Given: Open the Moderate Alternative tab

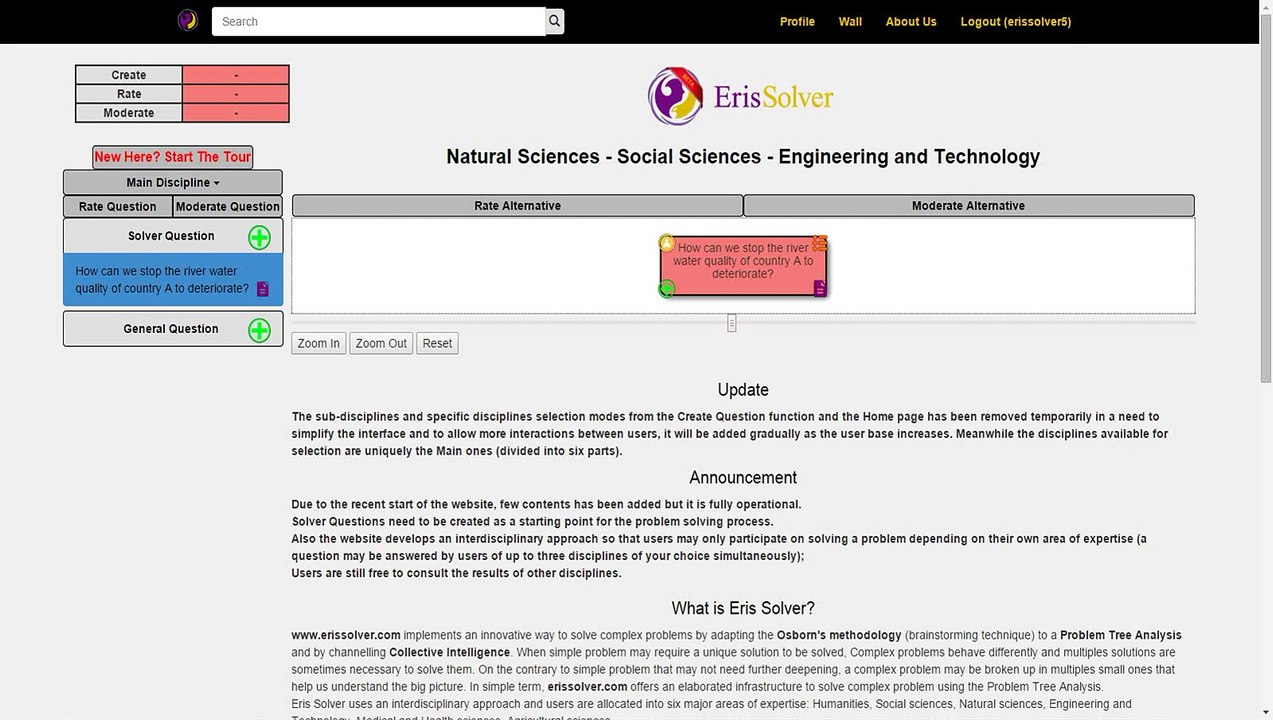Looking at the screenshot, I should (968, 206).
